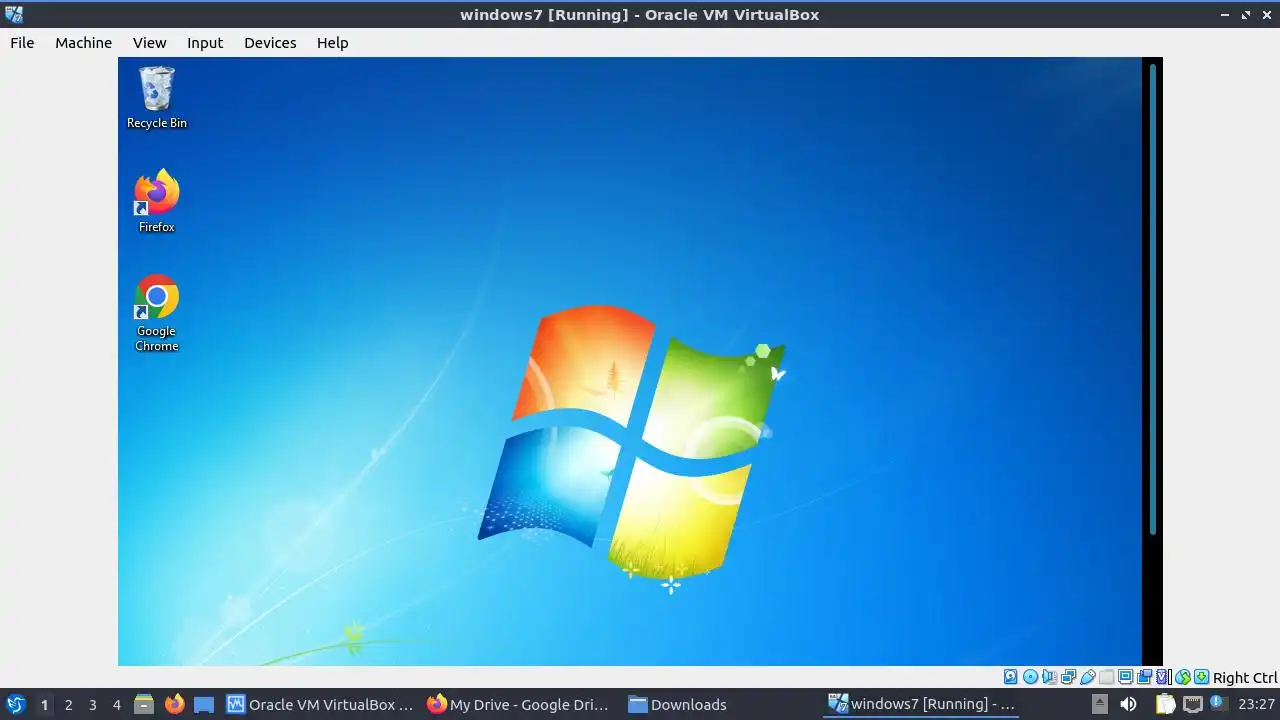The width and height of the screenshot is (1280, 720).
Task: Click the wired network tray icon
Action: [x=1192, y=704]
